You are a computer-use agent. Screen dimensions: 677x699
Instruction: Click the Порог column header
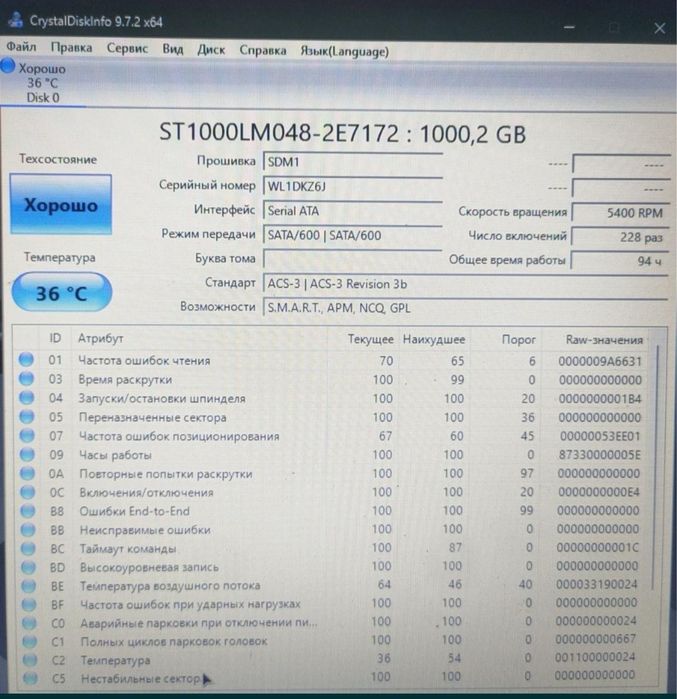[x=518, y=340]
